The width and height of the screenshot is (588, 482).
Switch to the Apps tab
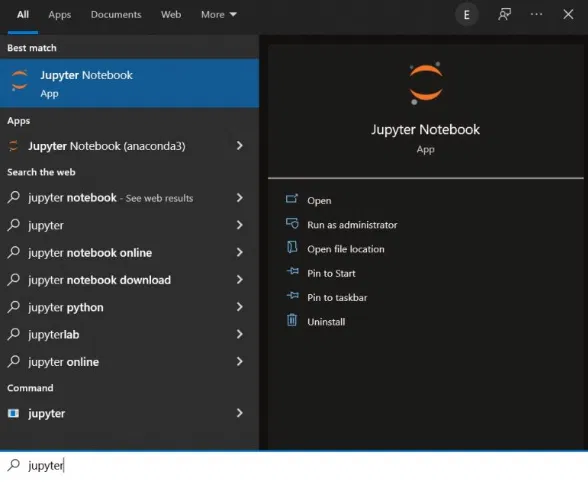(60, 15)
